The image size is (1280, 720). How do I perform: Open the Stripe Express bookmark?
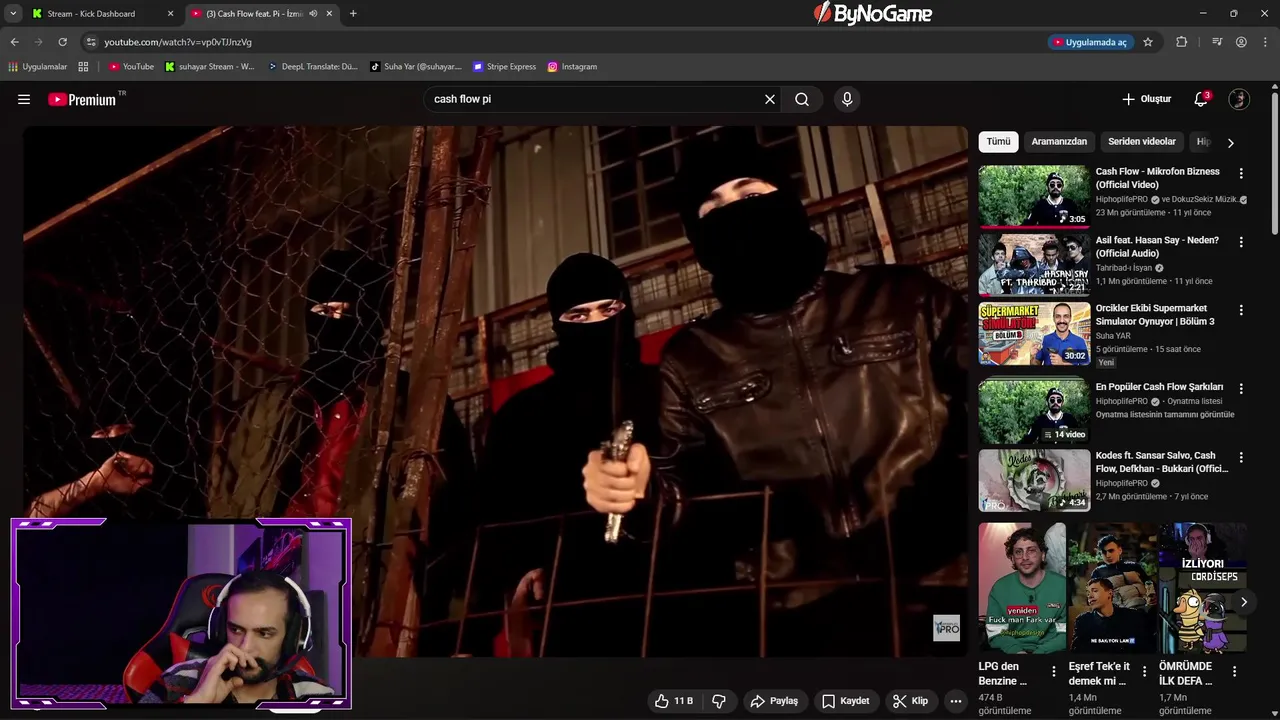tap(505, 67)
